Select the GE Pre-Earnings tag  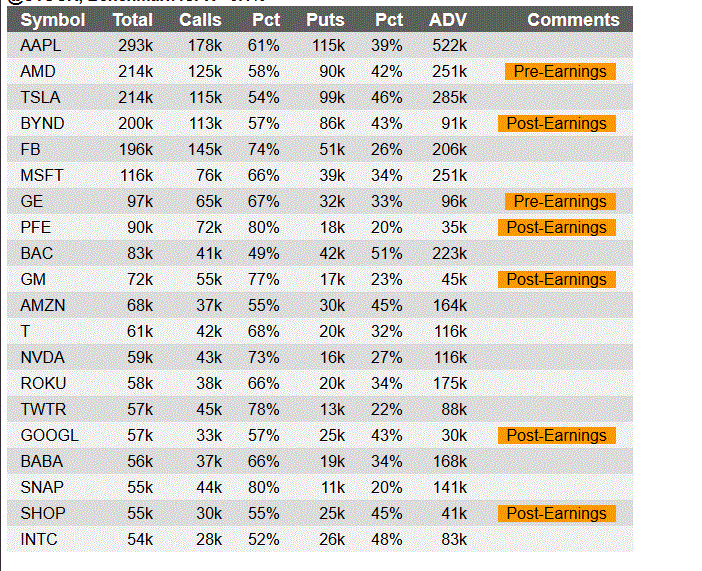point(560,202)
